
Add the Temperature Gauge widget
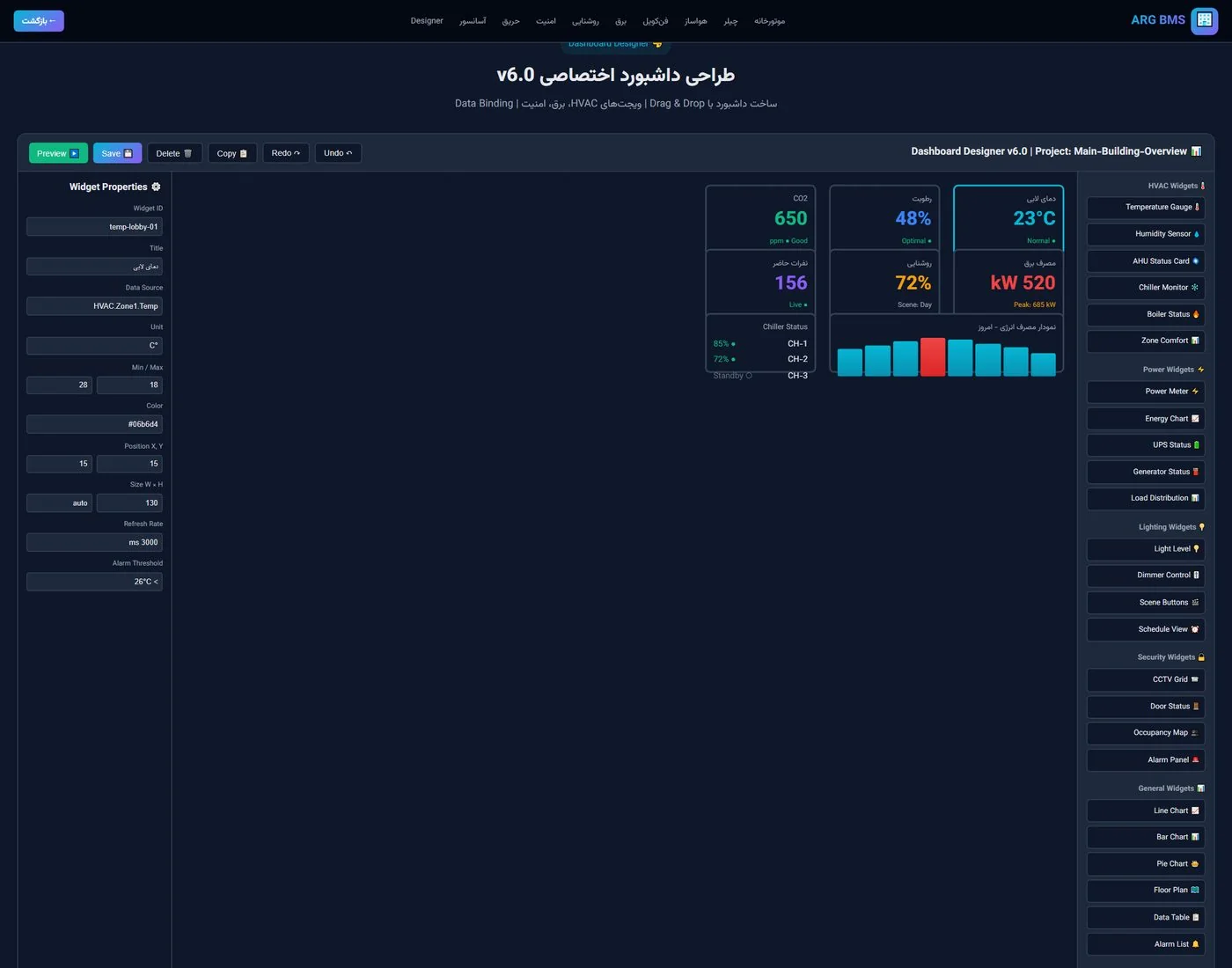(x=1146, y=208)
